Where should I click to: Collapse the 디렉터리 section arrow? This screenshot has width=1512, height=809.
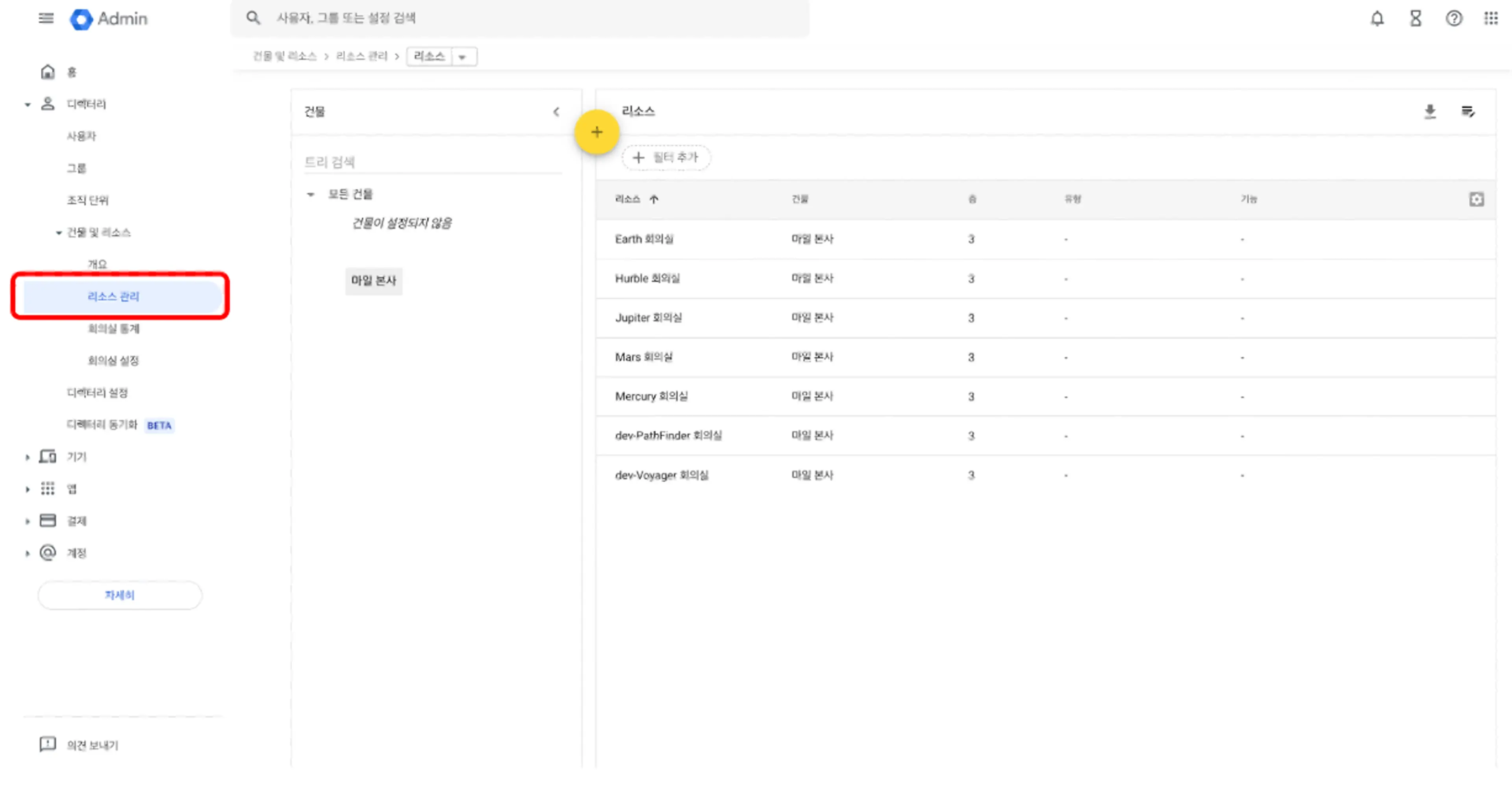[x=28, y=104]
